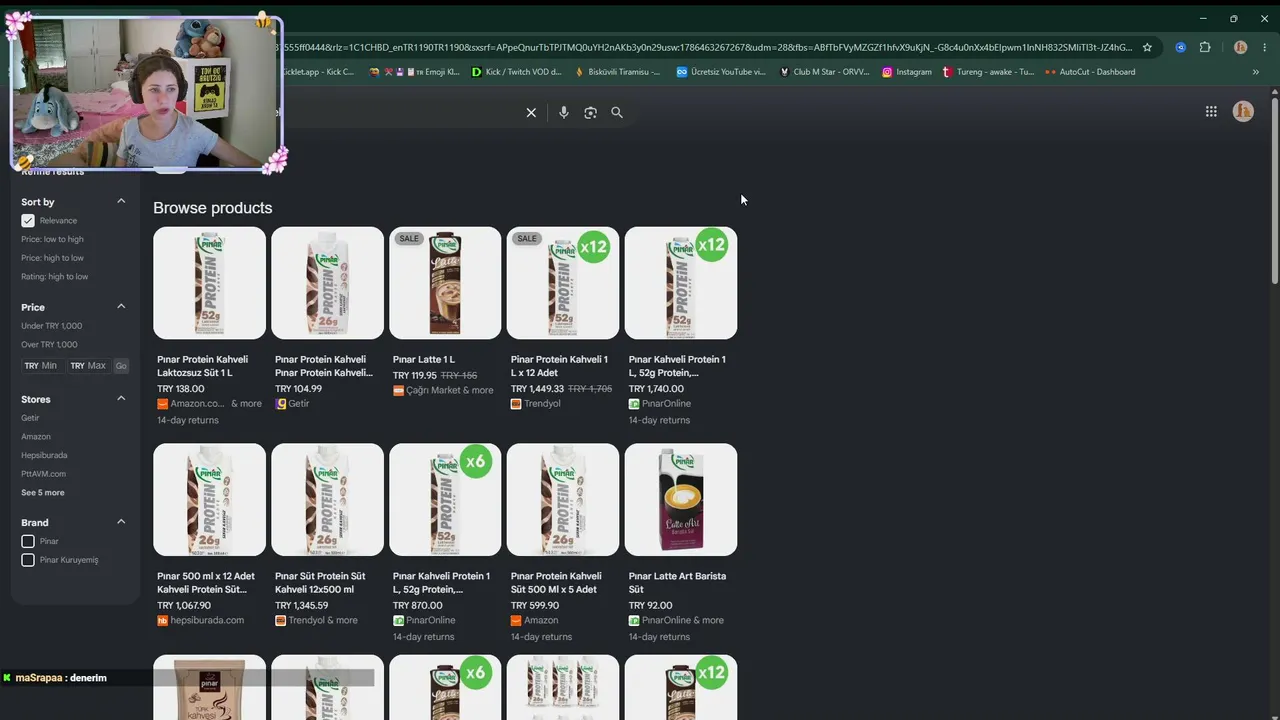The image size is (1280, 720).
Task: Open the Ücretsiz YouTube bookmark
Action: [x=721, y=72]
